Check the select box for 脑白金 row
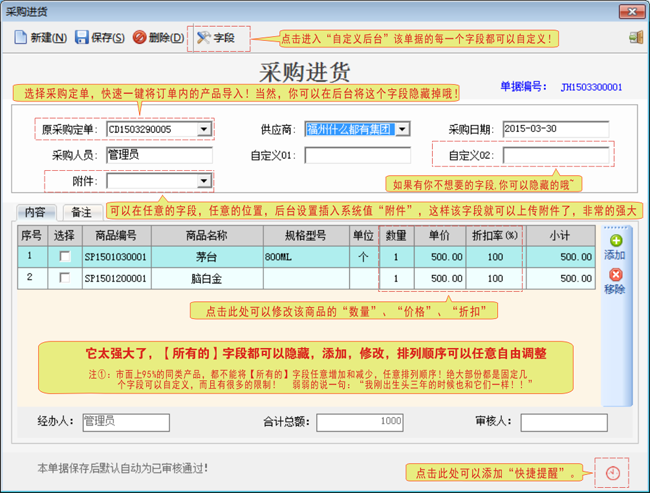Viewport: 650px width, 493px height. (65, 277)
